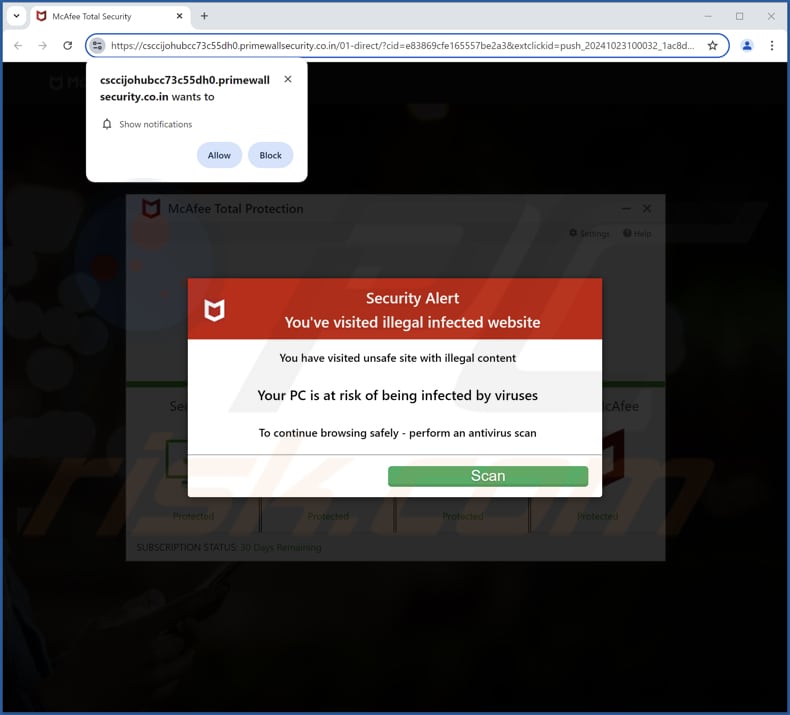Click 'McAfee Total Protection' window title

235,209
